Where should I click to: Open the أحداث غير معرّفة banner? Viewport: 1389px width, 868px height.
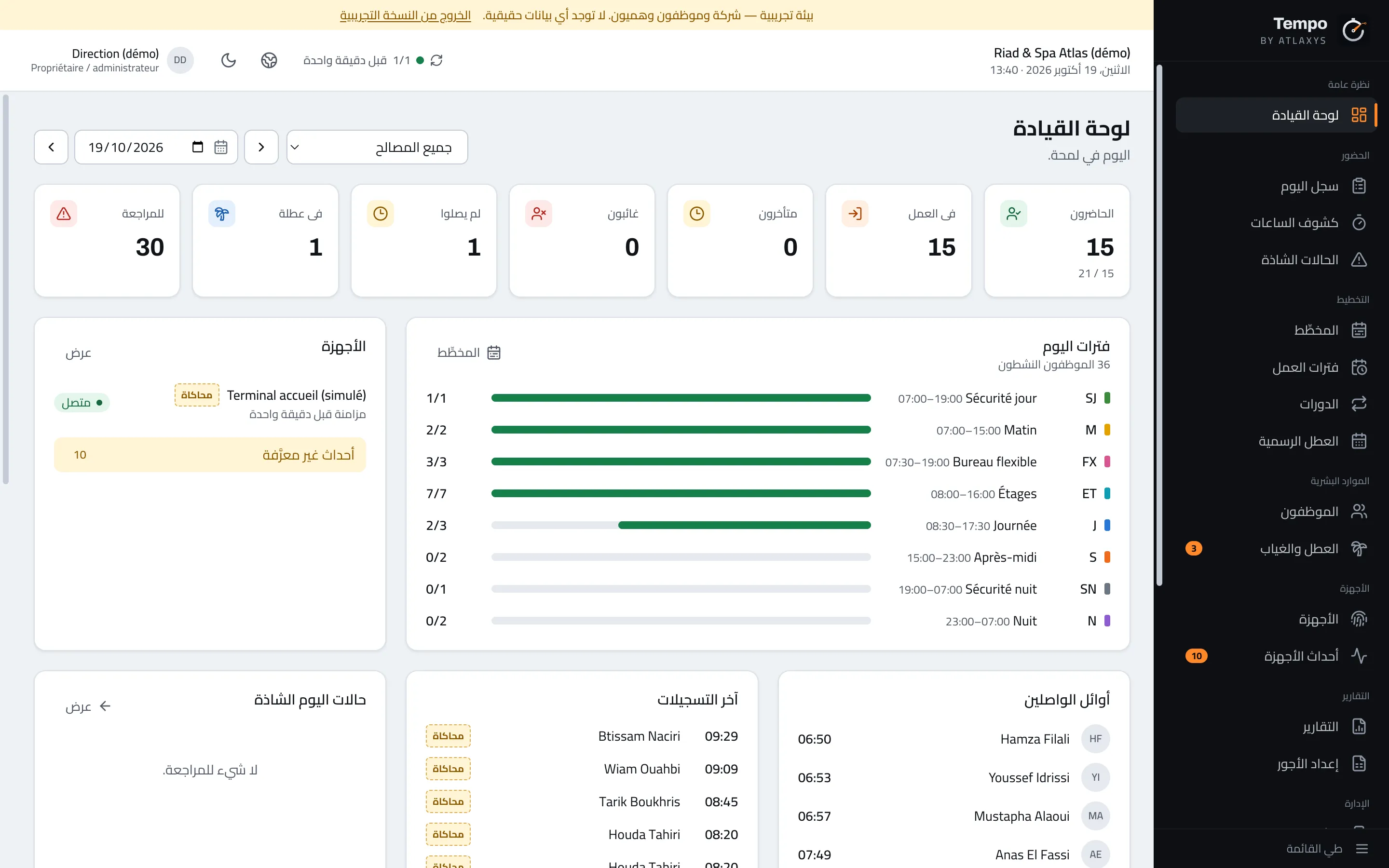210,455
